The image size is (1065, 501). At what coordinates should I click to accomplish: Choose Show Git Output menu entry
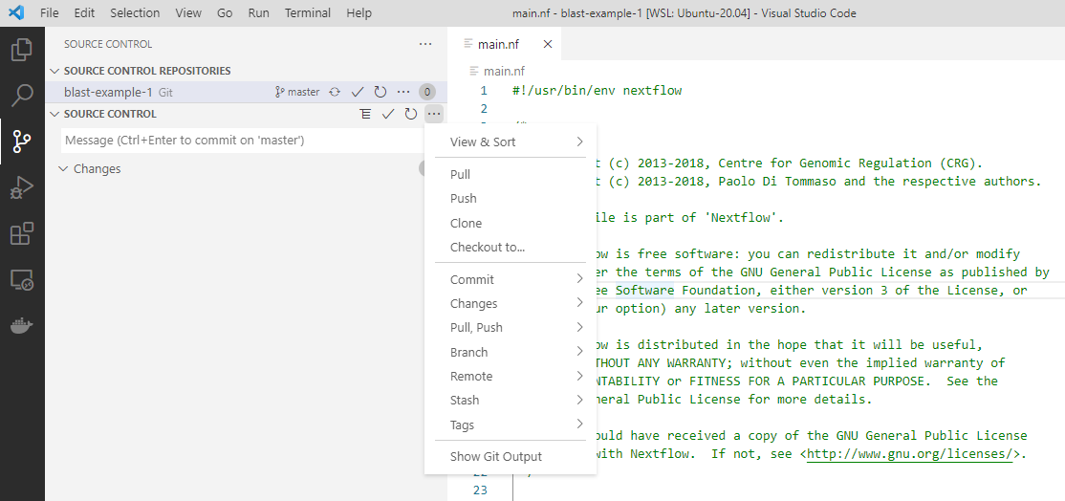coord(495,456)
